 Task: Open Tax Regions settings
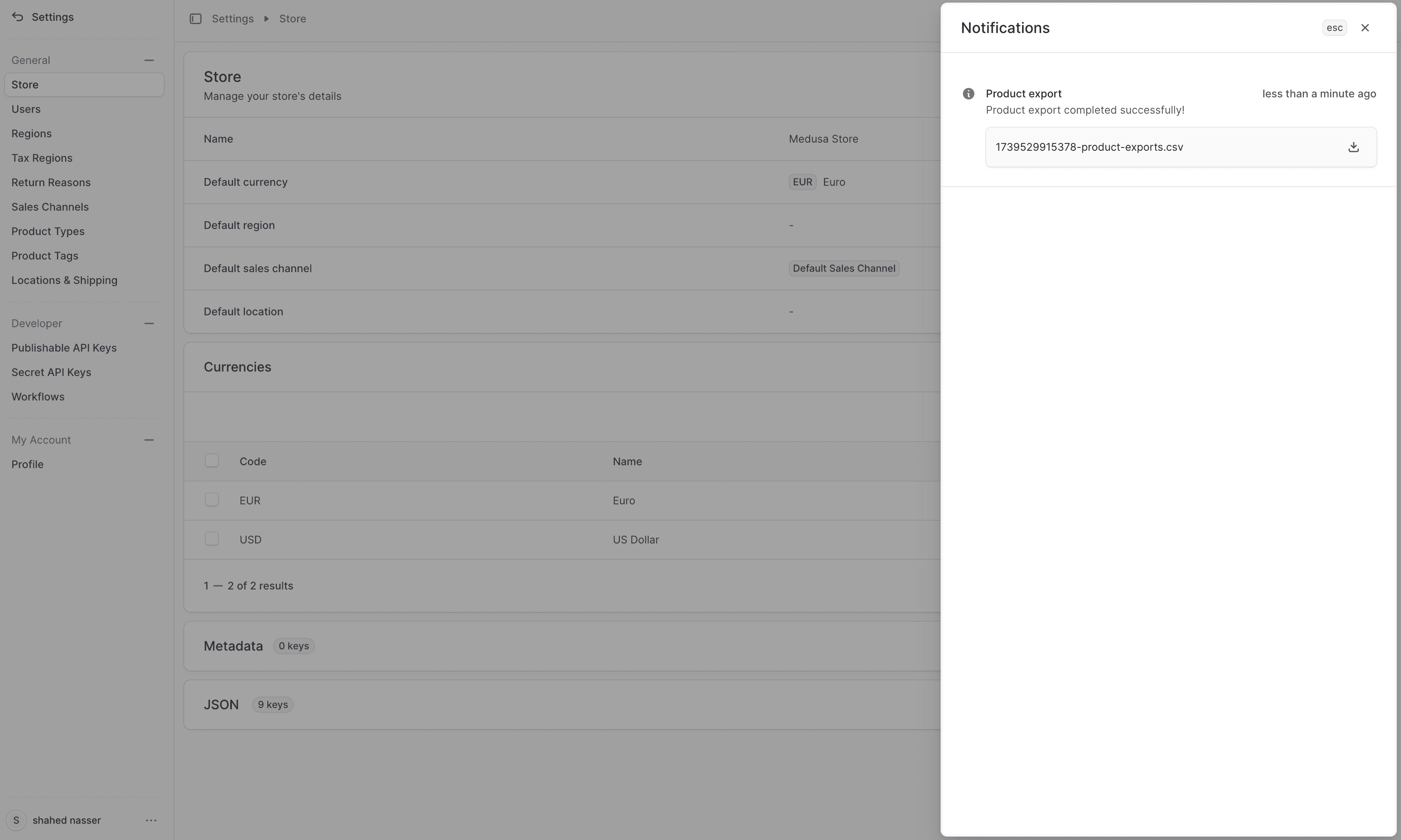tap(42, 157)
